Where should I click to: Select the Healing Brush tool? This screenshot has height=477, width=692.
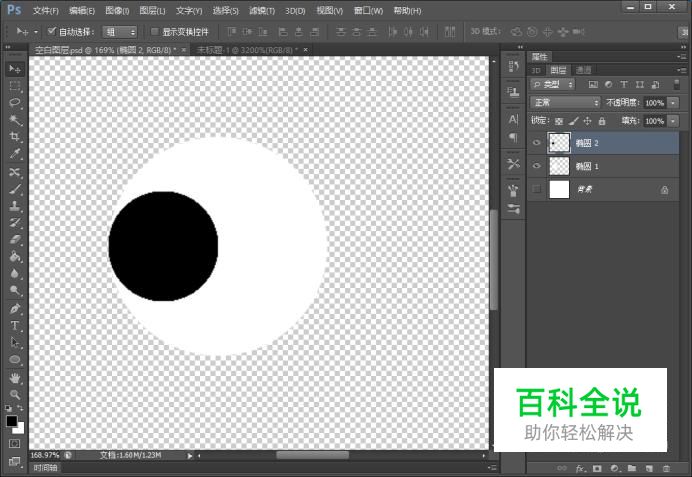(15, 172)
